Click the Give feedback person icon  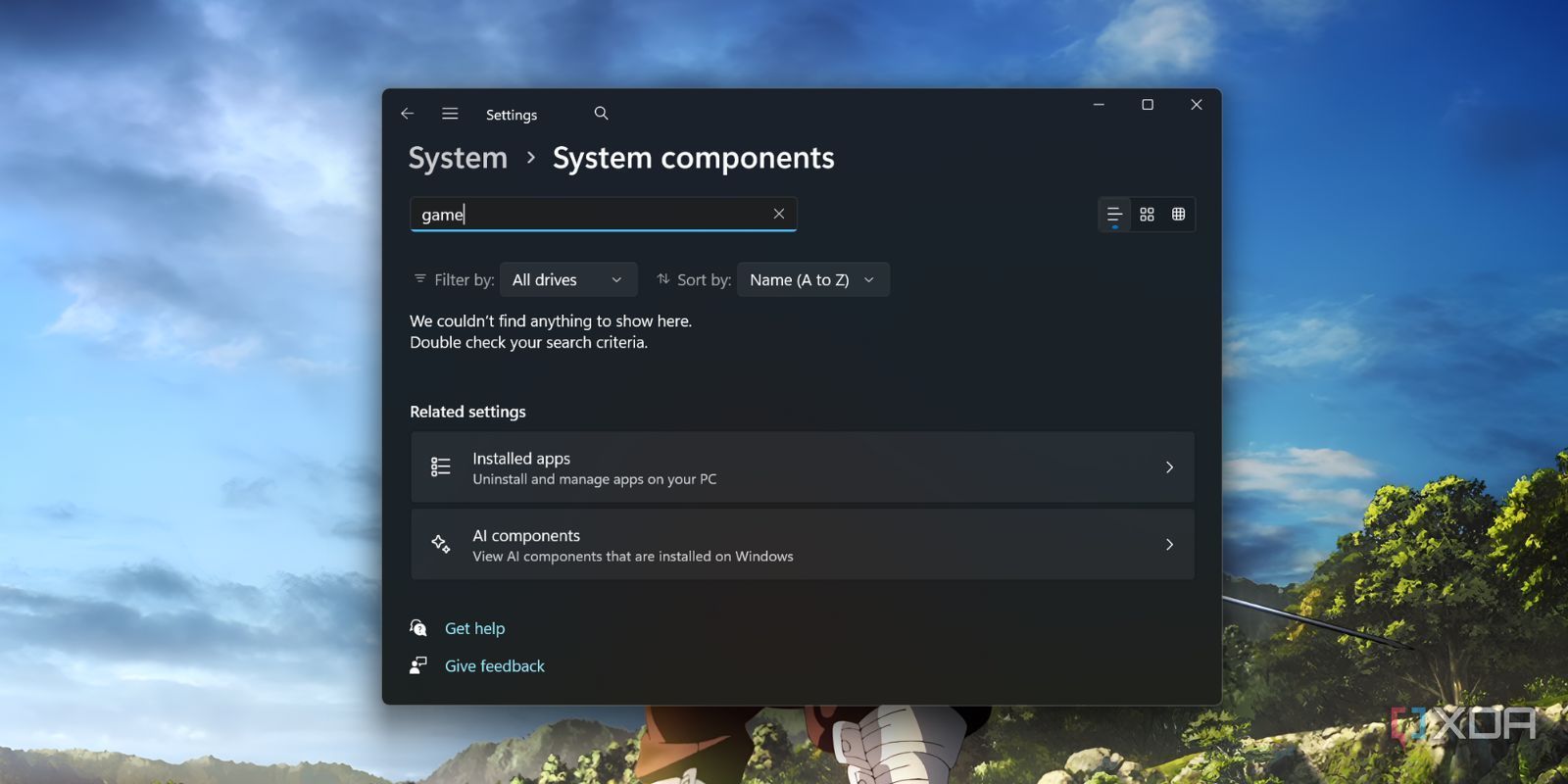[418, 665]
